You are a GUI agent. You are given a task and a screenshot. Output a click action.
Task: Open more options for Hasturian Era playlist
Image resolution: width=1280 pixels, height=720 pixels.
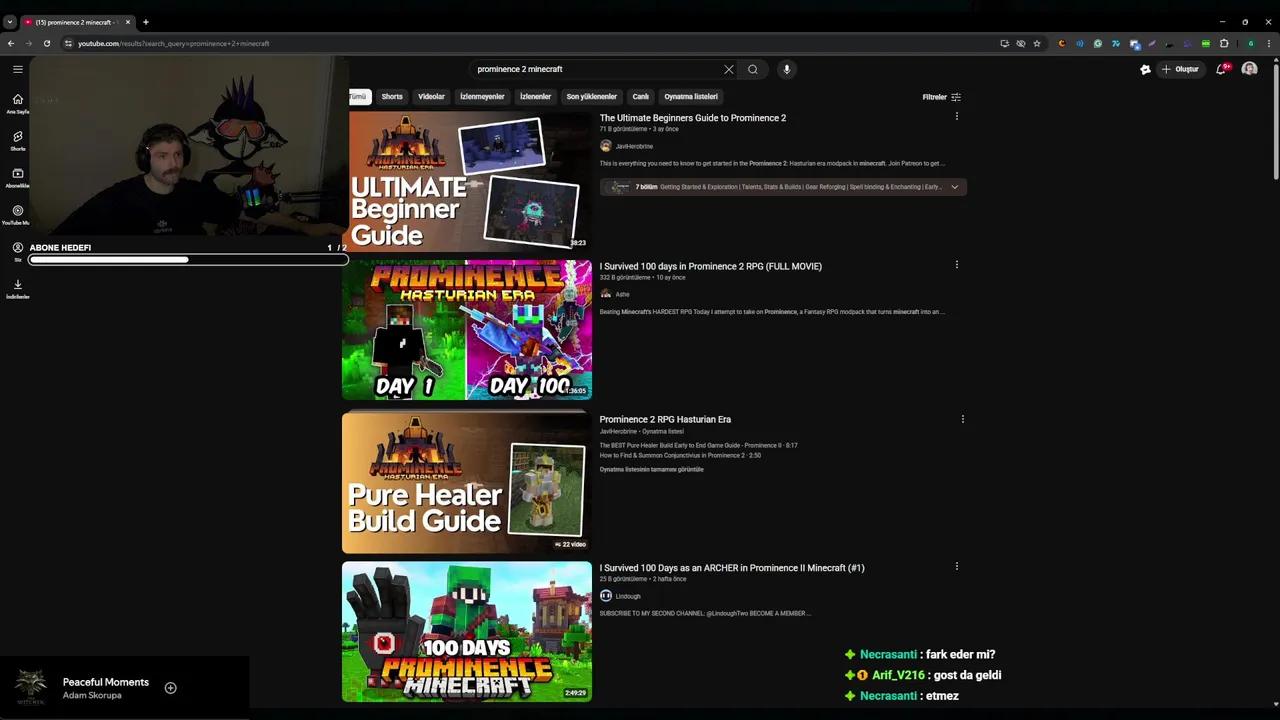pyautogui.click(x=962, y=419)
